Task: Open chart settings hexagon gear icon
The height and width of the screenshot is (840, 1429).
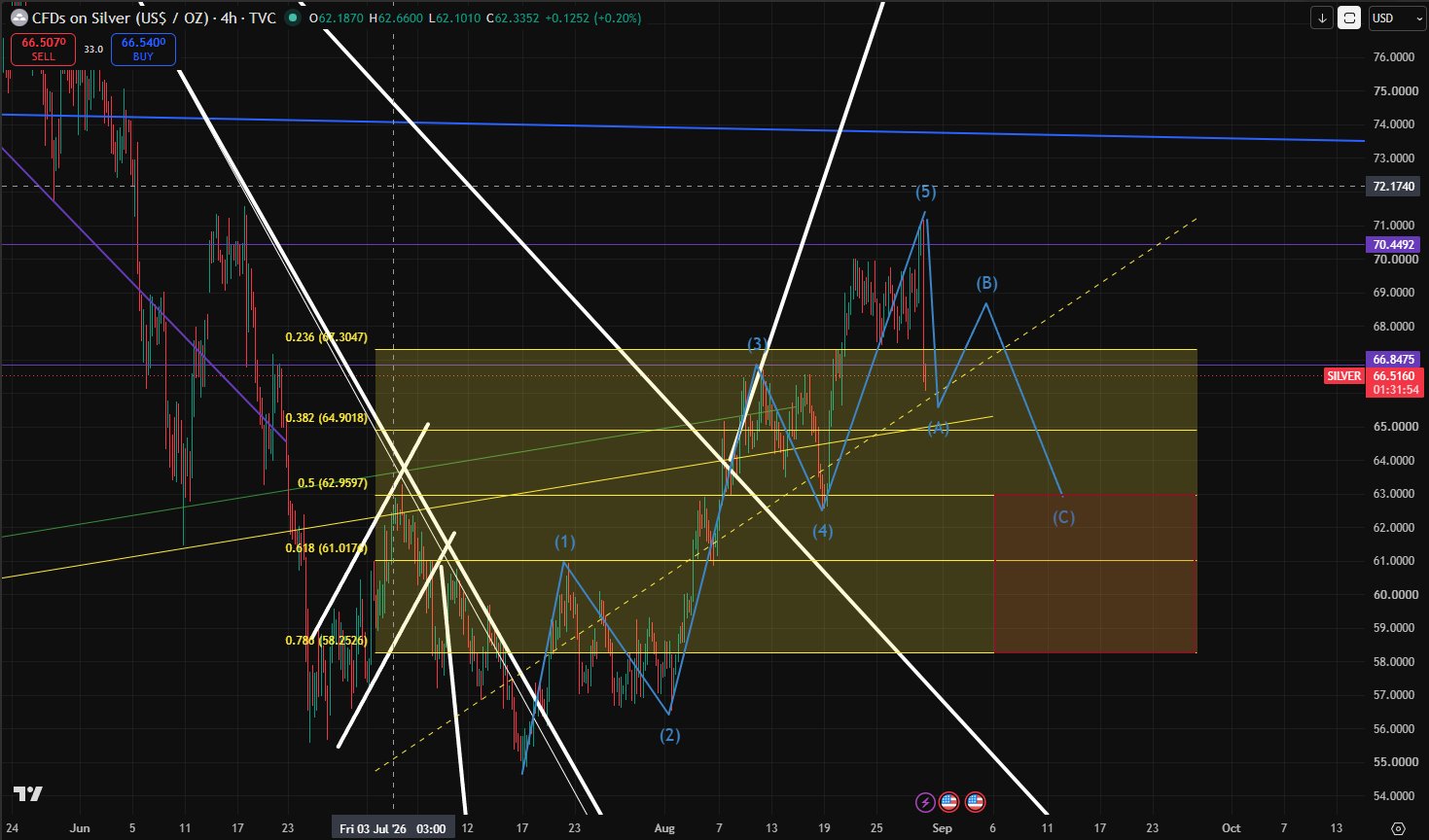Action: pyautogui.click(x=1398, y=828)
